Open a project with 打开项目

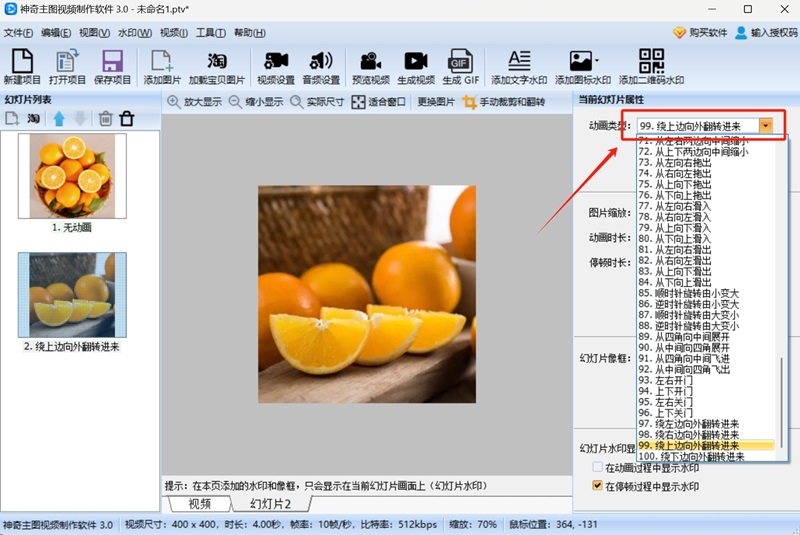point(67,66)
